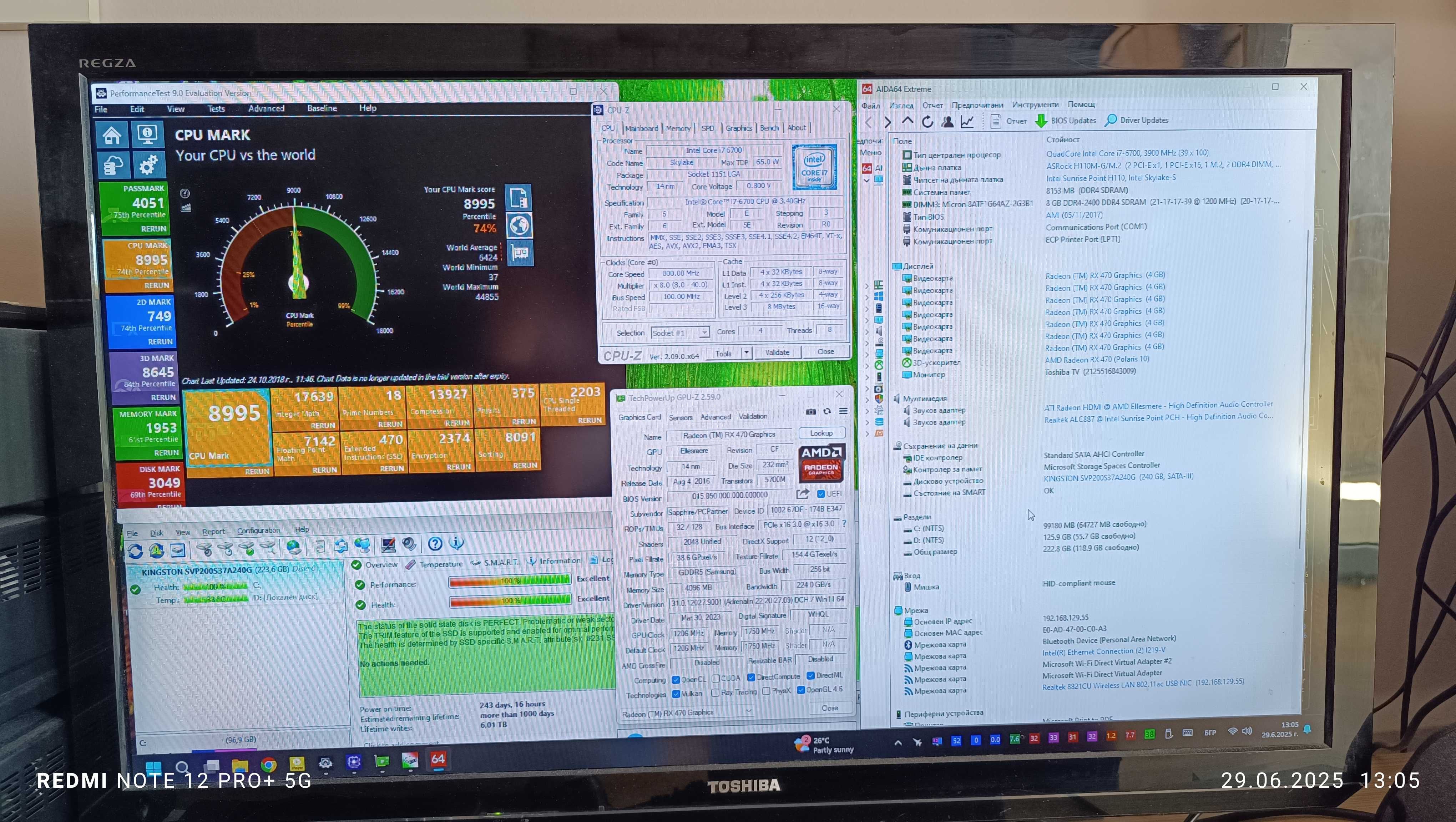Click the save result document icon in PerformanceTest

(x=518, y=198)
